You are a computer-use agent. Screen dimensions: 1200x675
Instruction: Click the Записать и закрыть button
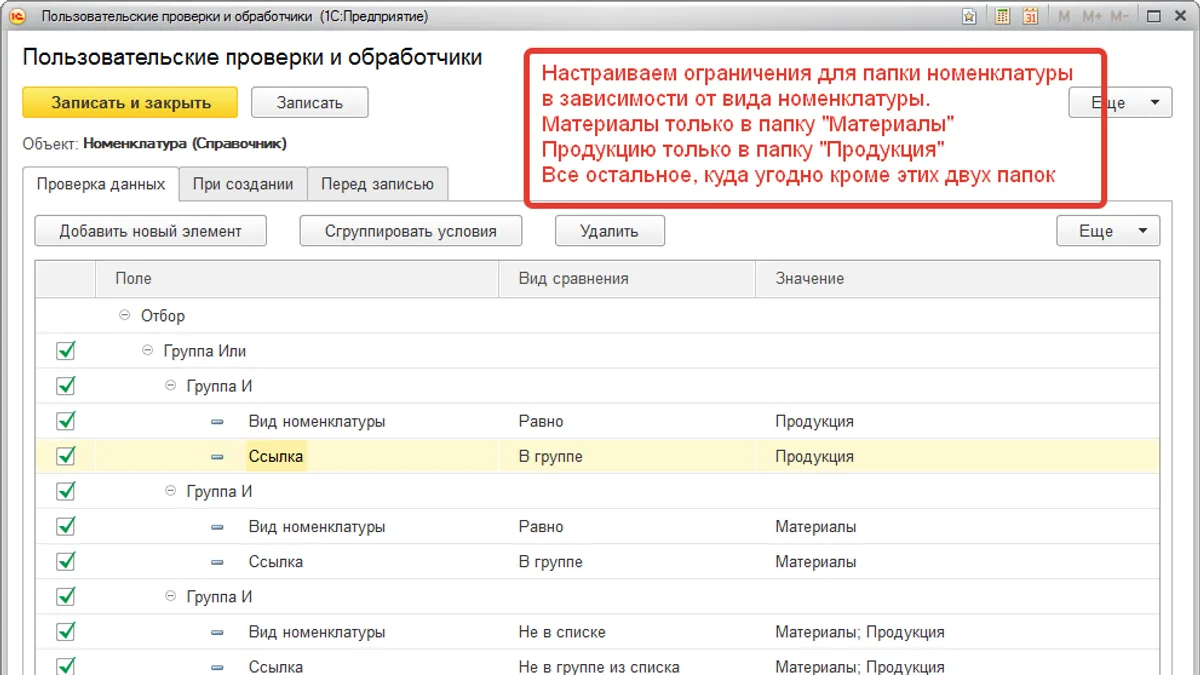(x=131, y=102)
